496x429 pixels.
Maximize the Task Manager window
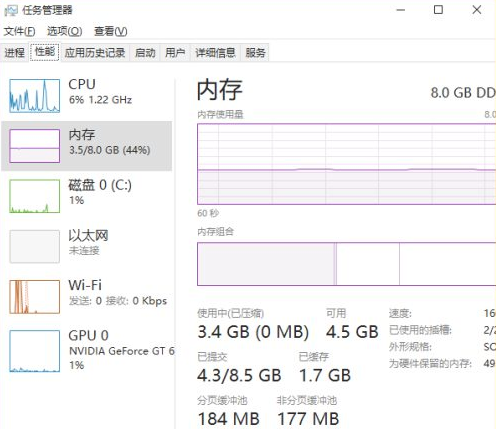438,10
